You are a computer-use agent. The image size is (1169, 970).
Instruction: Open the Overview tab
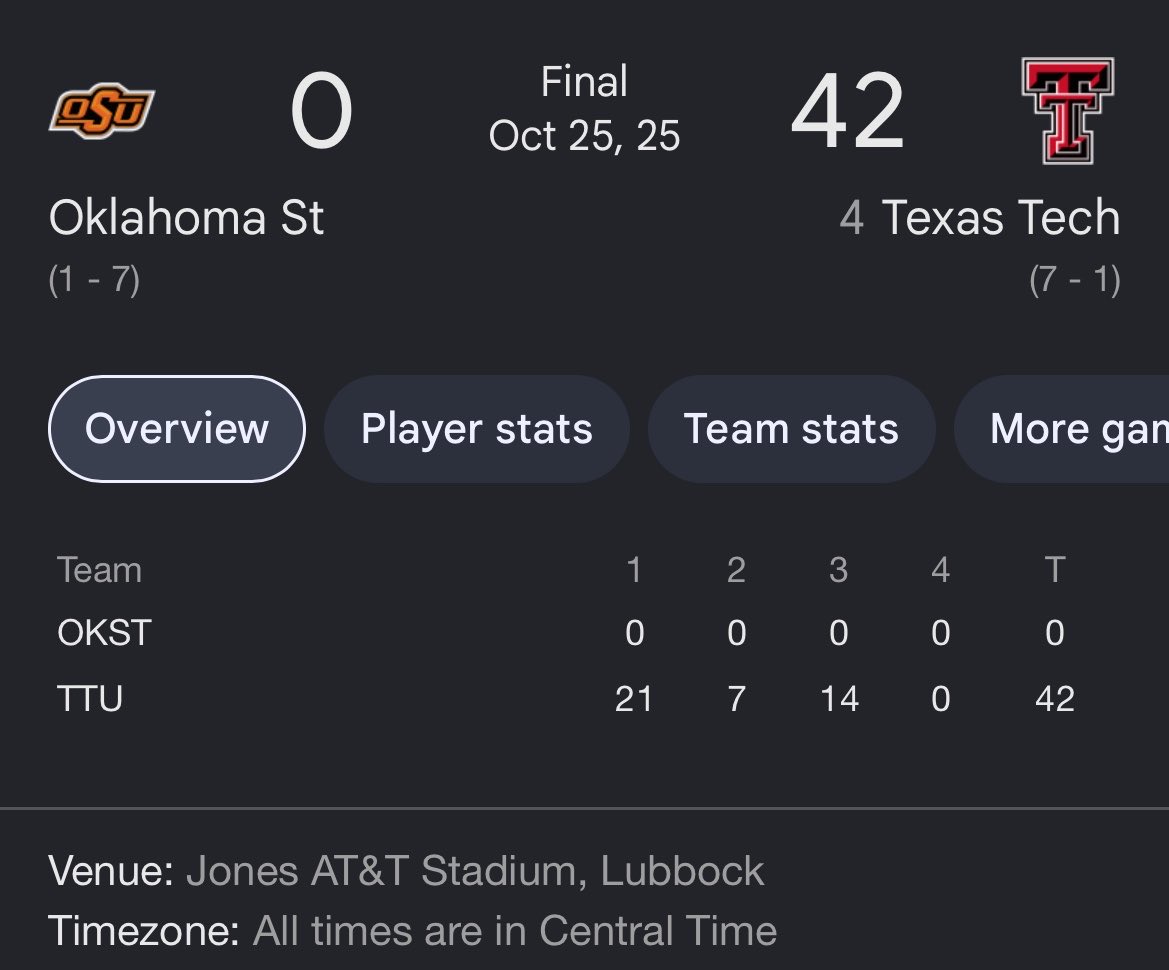(x=177, y=429)
